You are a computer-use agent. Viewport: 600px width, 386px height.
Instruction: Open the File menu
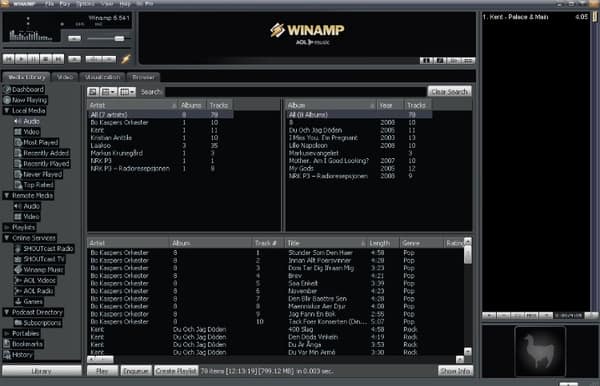[x=50, y=4]
